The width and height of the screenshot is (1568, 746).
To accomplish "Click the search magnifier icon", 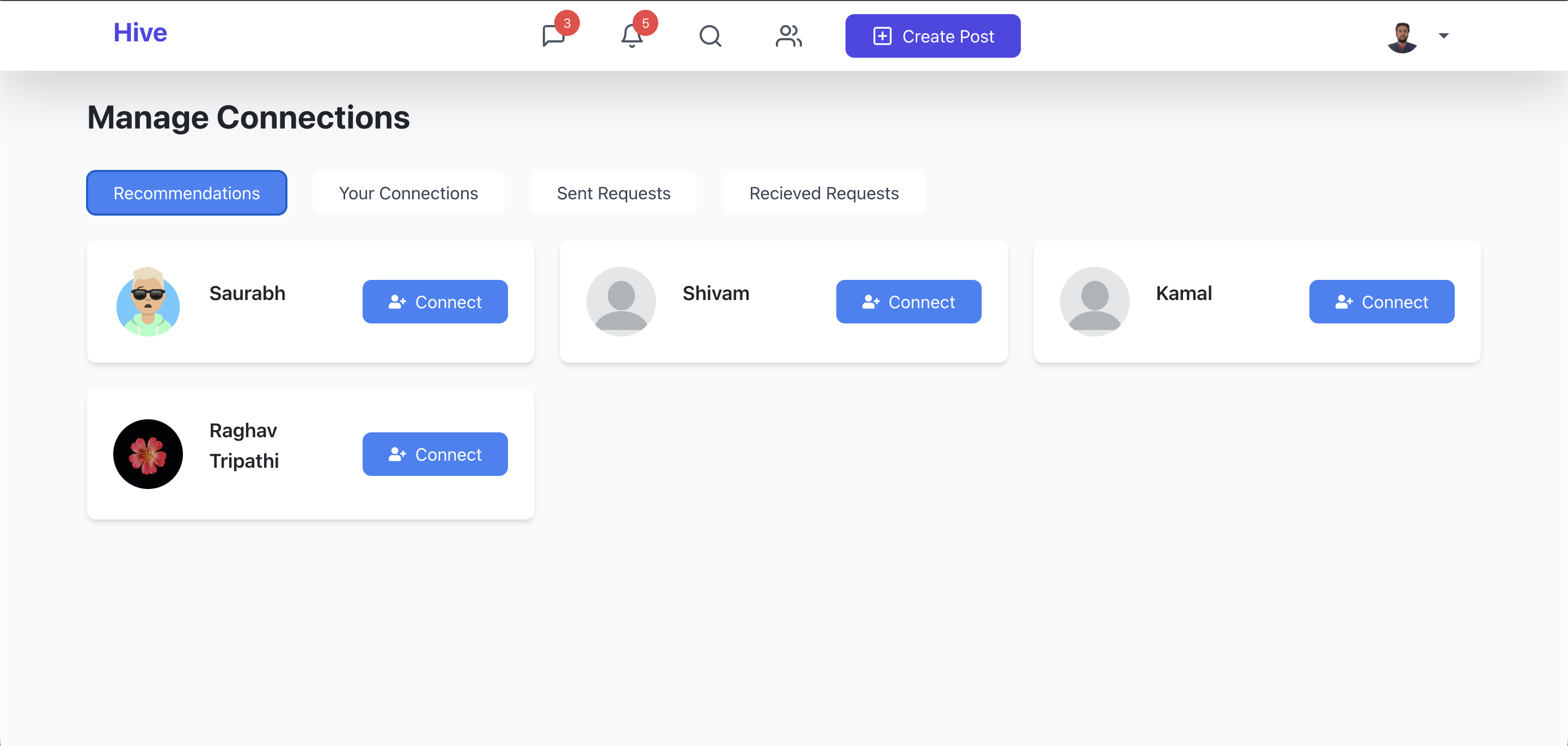I will [710, 36].
